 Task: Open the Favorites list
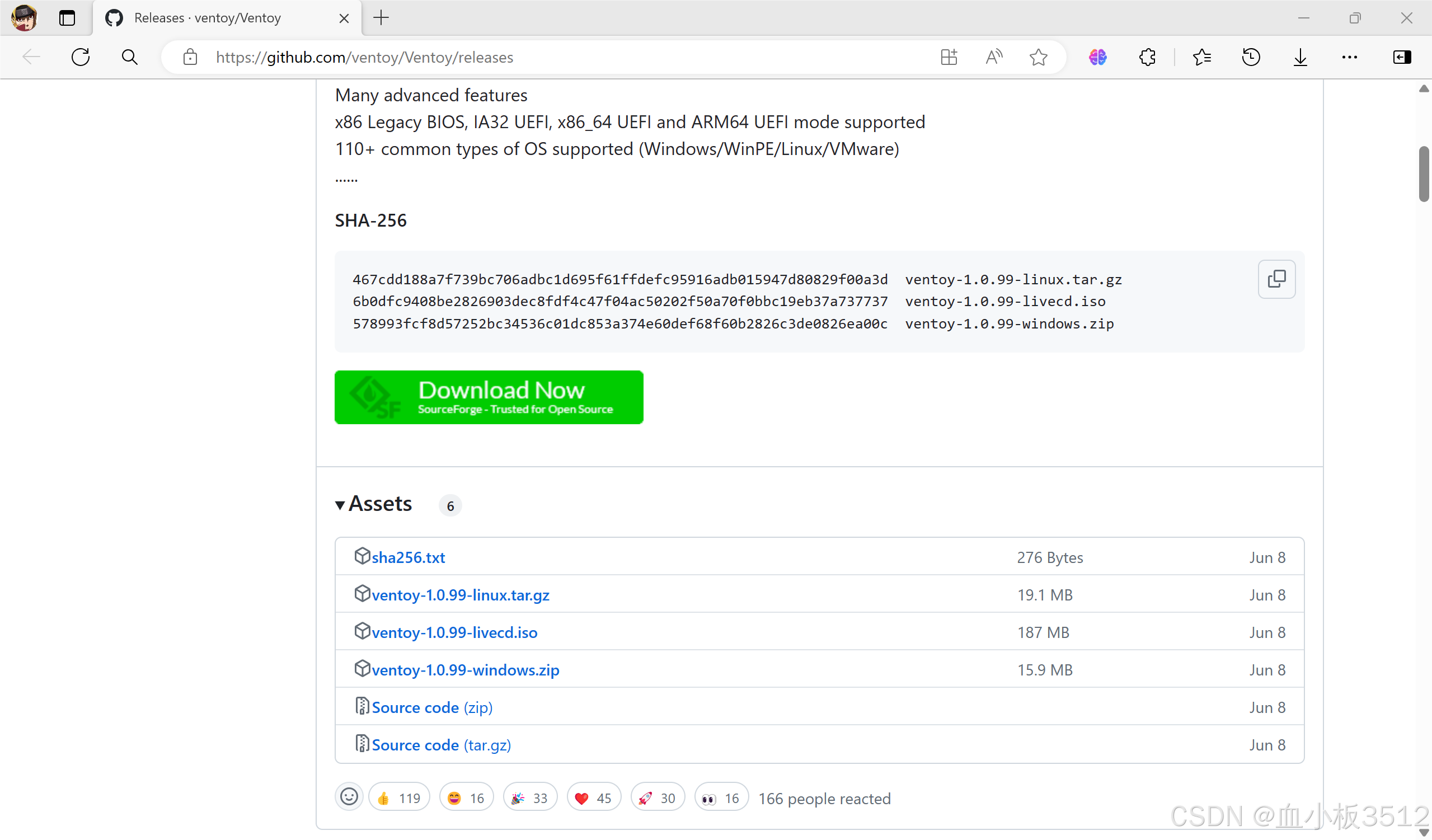click(1202, 57)
